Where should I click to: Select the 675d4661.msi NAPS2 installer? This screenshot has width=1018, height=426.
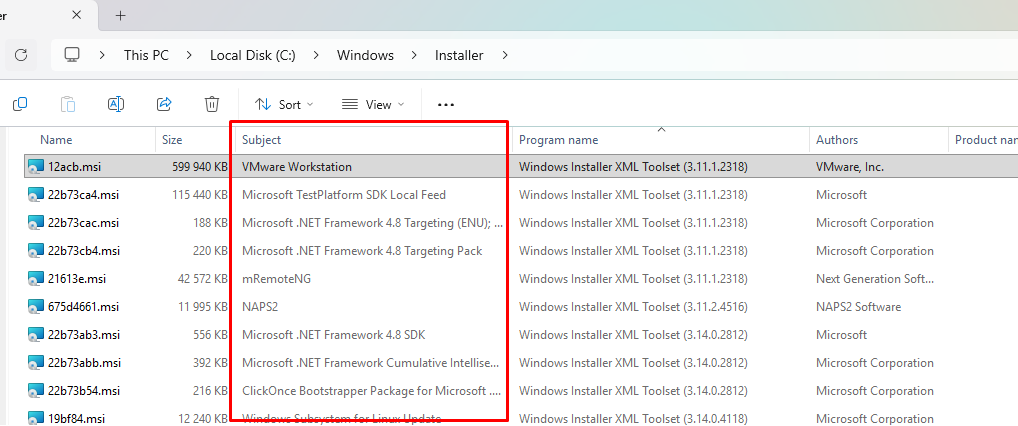(x=83, y=307)
